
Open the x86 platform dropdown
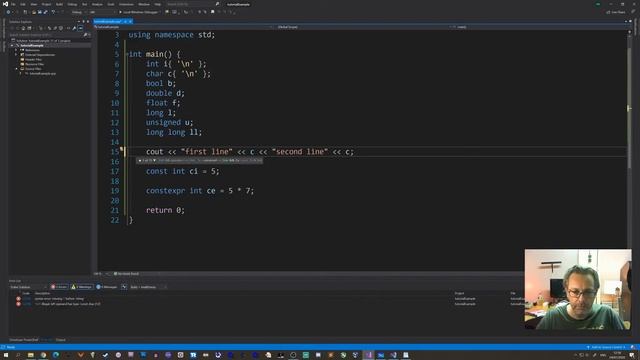[x=102, y=12]
